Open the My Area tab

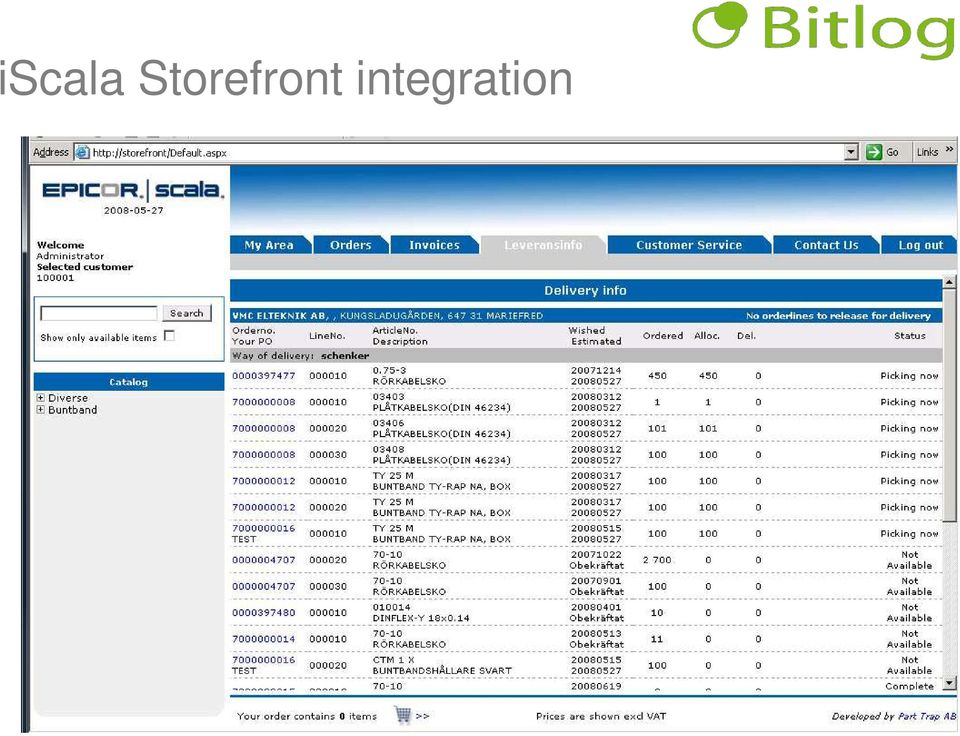(269, 245)
